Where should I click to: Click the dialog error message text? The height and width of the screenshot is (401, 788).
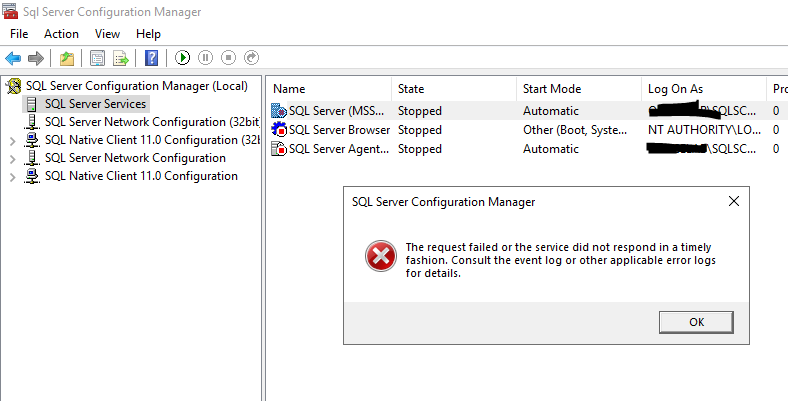[x=560, y=260]
